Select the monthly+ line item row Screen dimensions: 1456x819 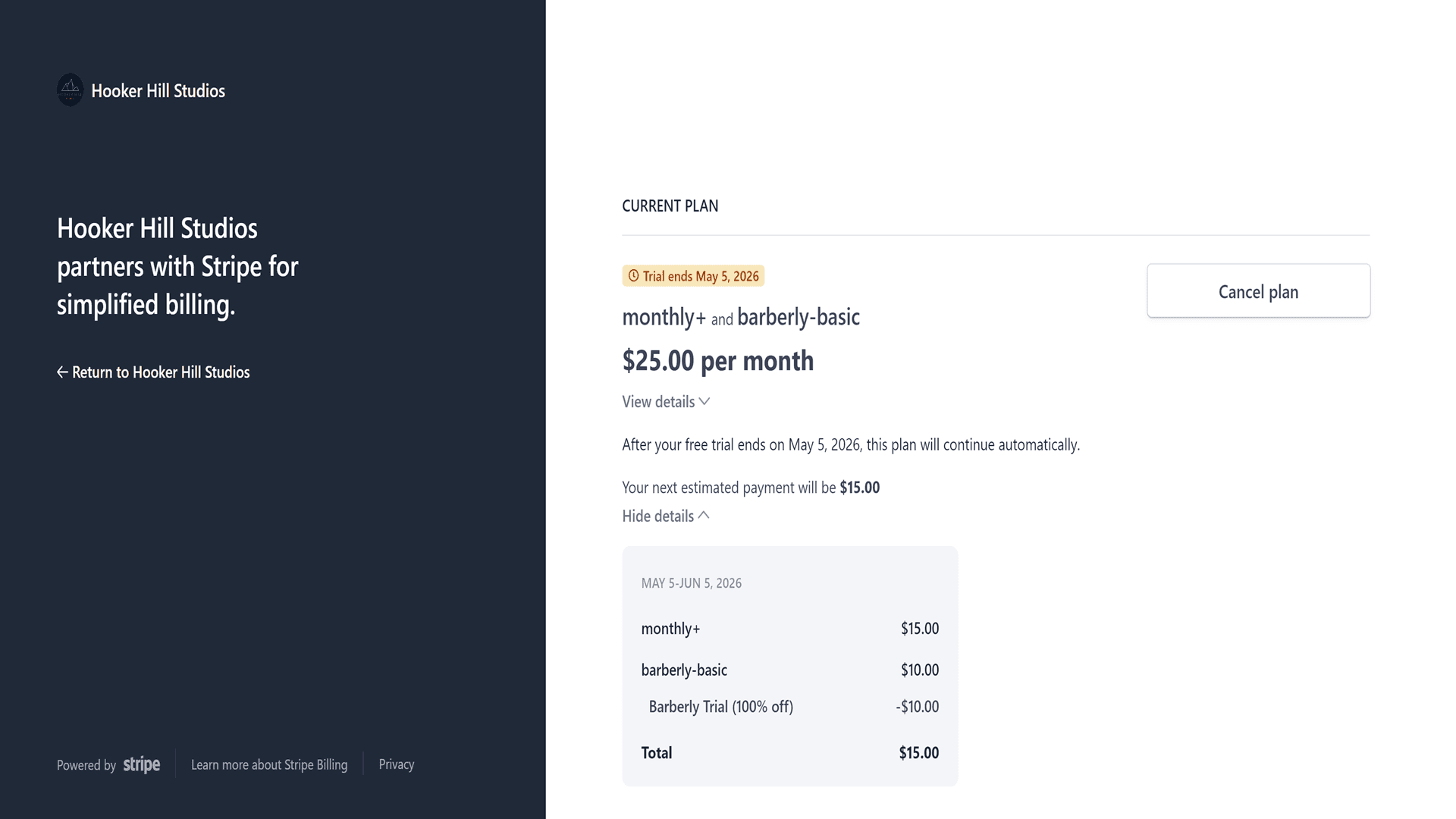(x=789, y=629)
